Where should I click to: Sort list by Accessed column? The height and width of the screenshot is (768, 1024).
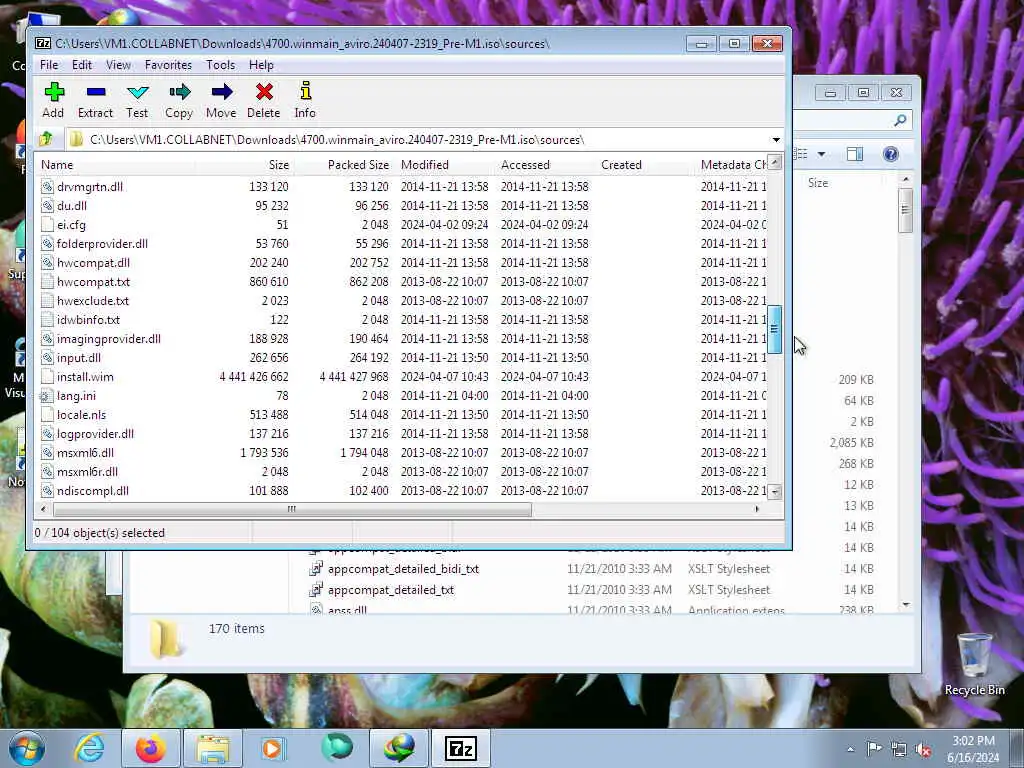[x=546, y=165]
